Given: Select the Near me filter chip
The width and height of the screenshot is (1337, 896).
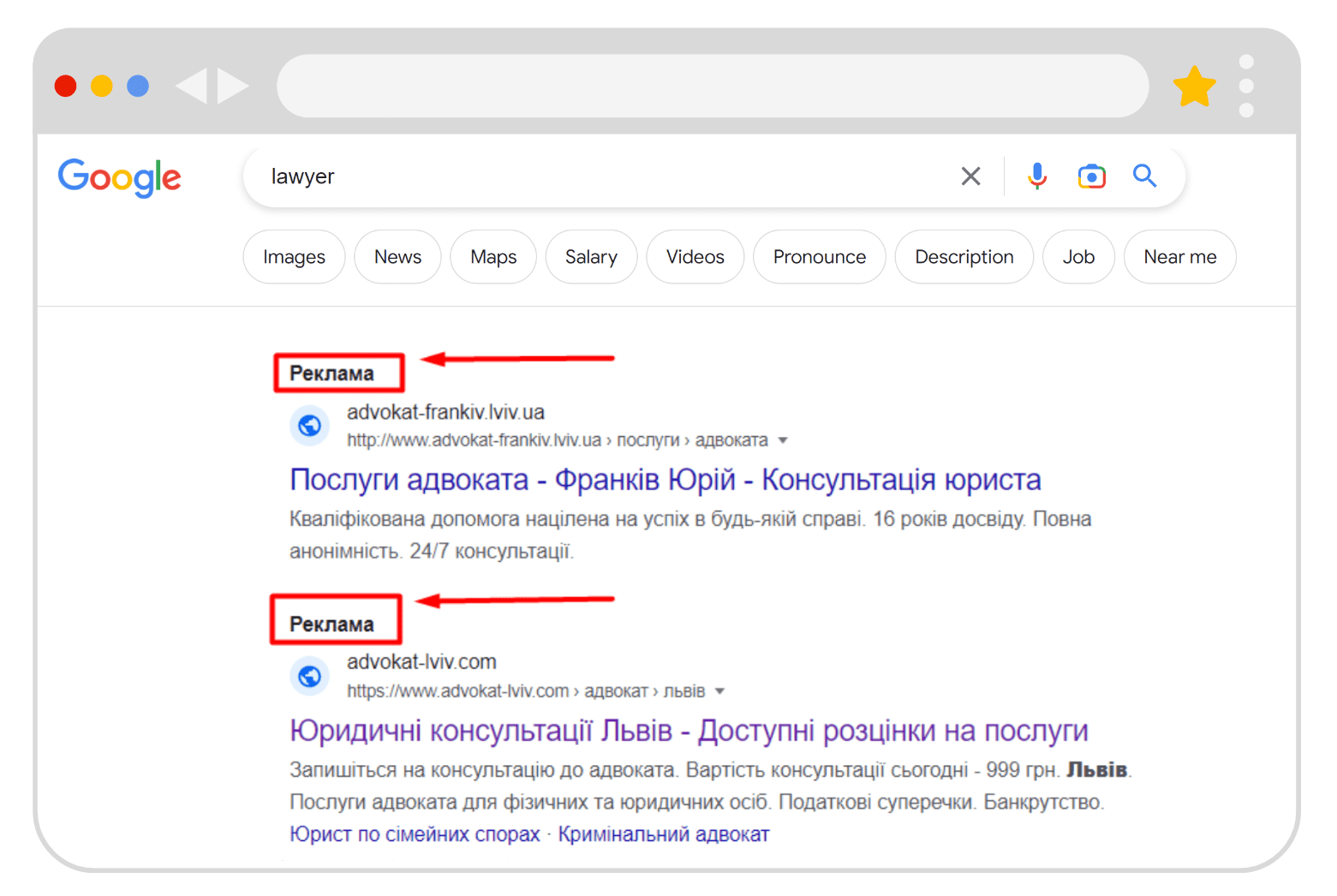Looking at the screenshot, I should point(1179,256).
